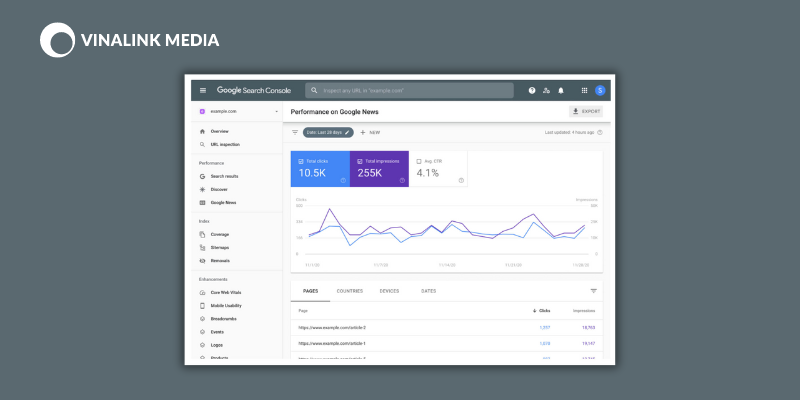Click help icon on Avg. CTR card
The image size is (800, 400).
pos(461,180)
